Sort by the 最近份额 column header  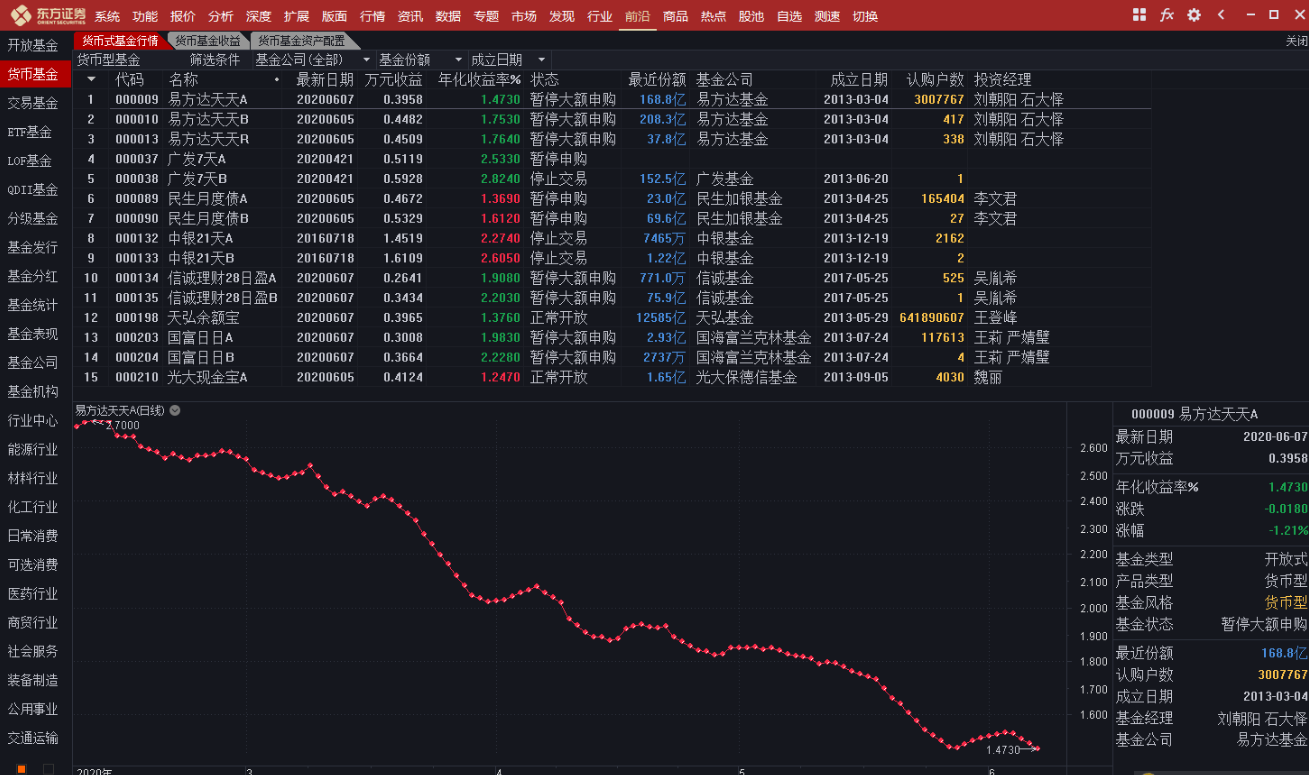pyautogui.click(x=657, y=79)
